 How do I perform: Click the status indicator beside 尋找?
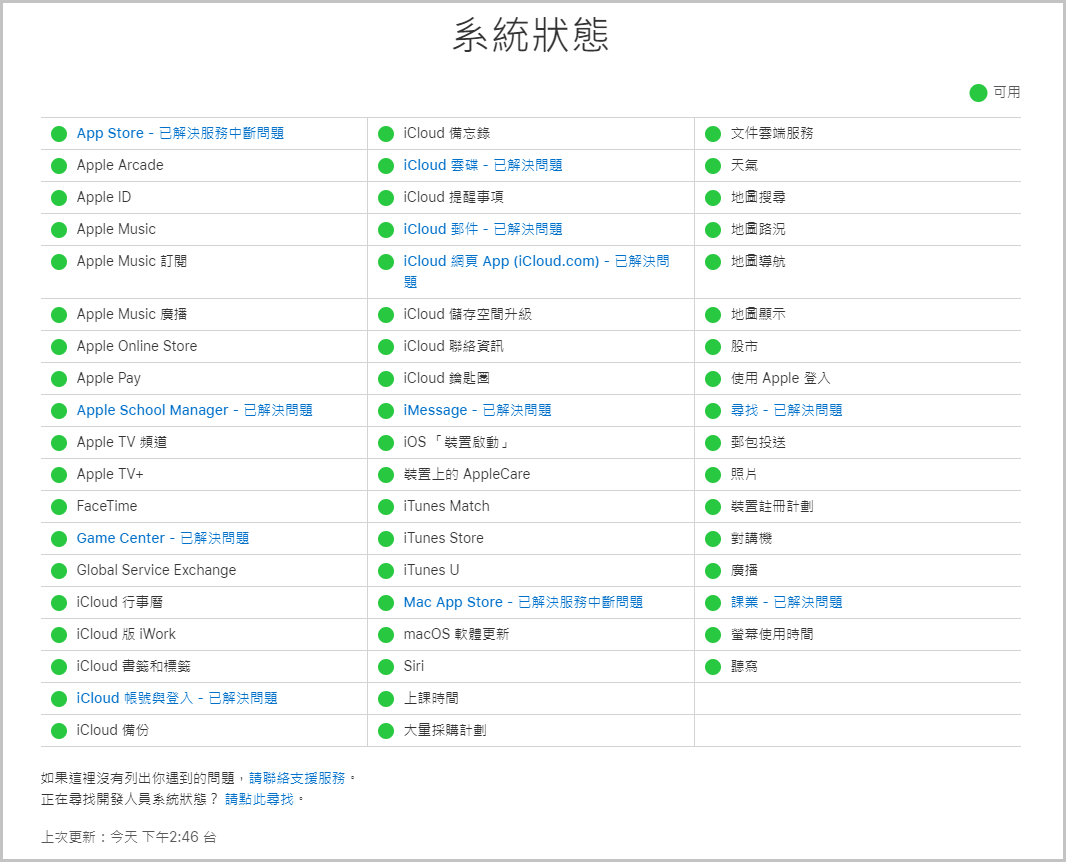coord(713,411)
